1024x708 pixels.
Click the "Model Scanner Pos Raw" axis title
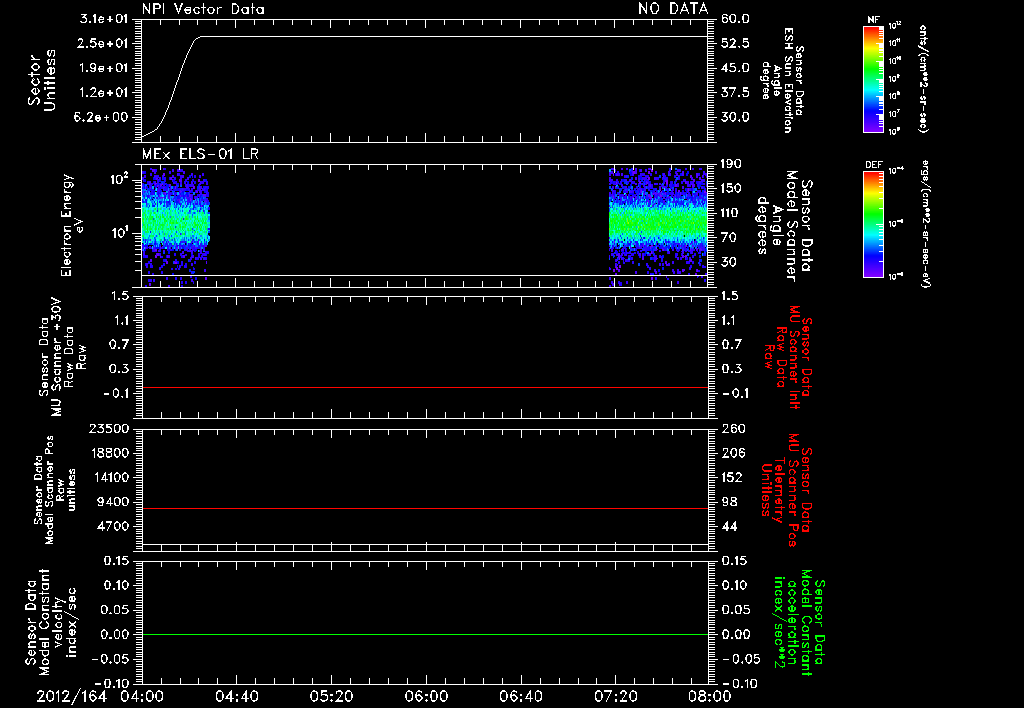tap(55, 490)
